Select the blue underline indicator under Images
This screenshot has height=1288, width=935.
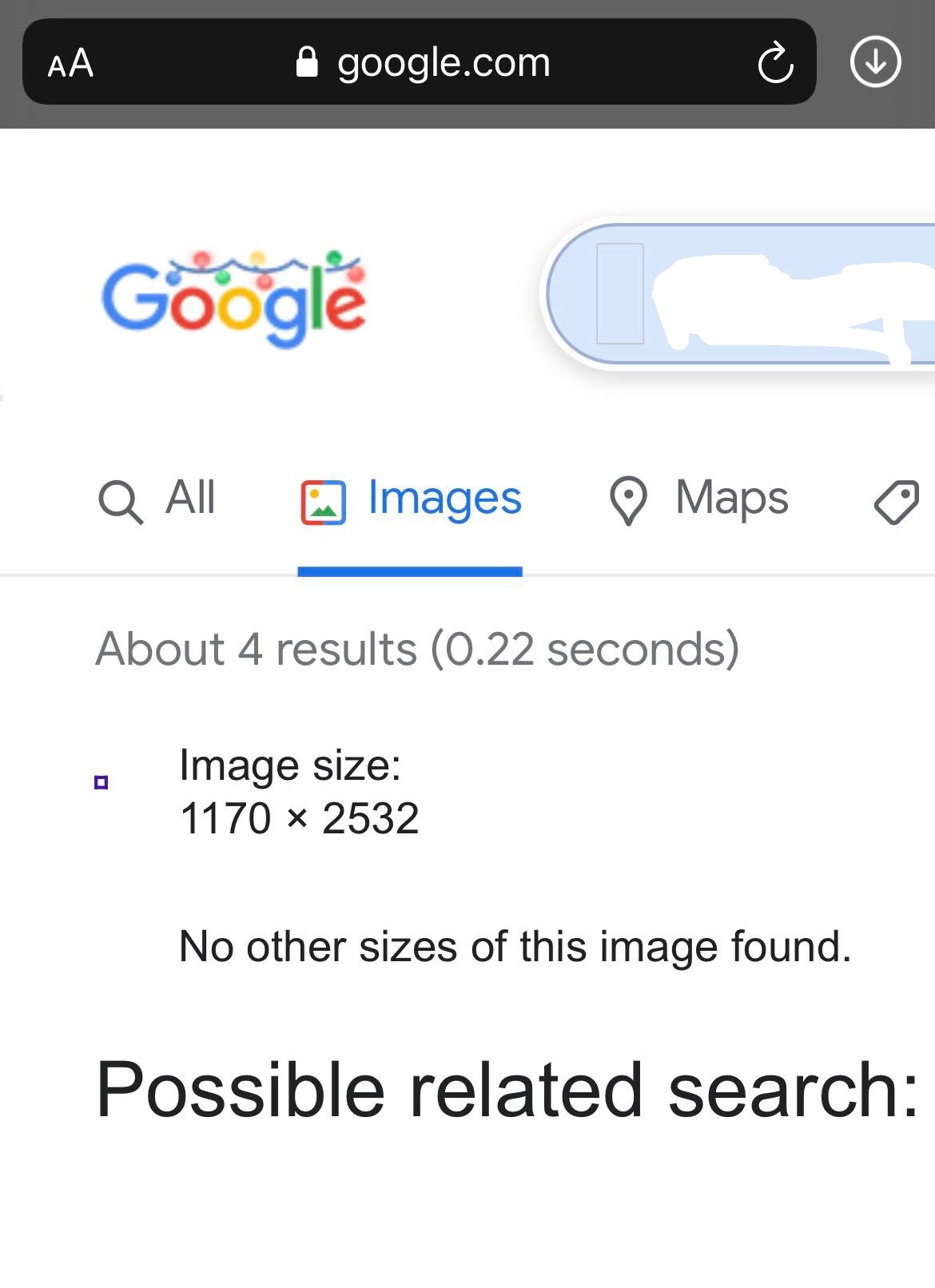(410, 571)
